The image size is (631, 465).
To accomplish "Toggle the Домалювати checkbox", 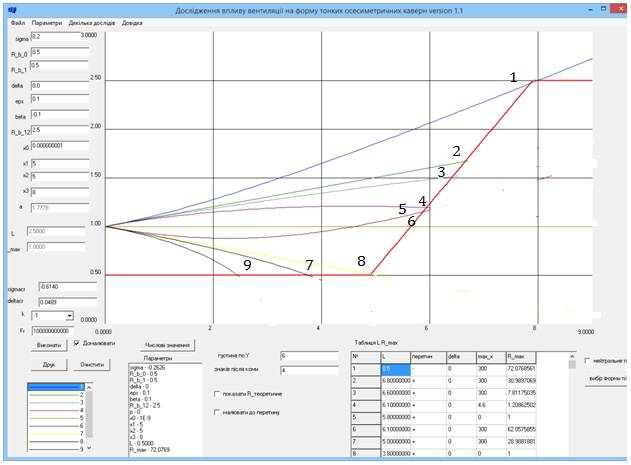I will [x=78, y=343].
